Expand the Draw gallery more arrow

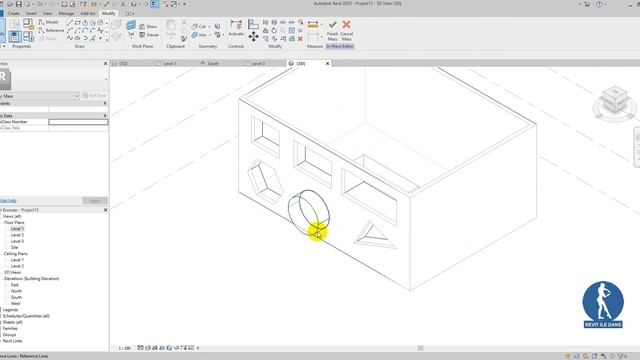107,40
